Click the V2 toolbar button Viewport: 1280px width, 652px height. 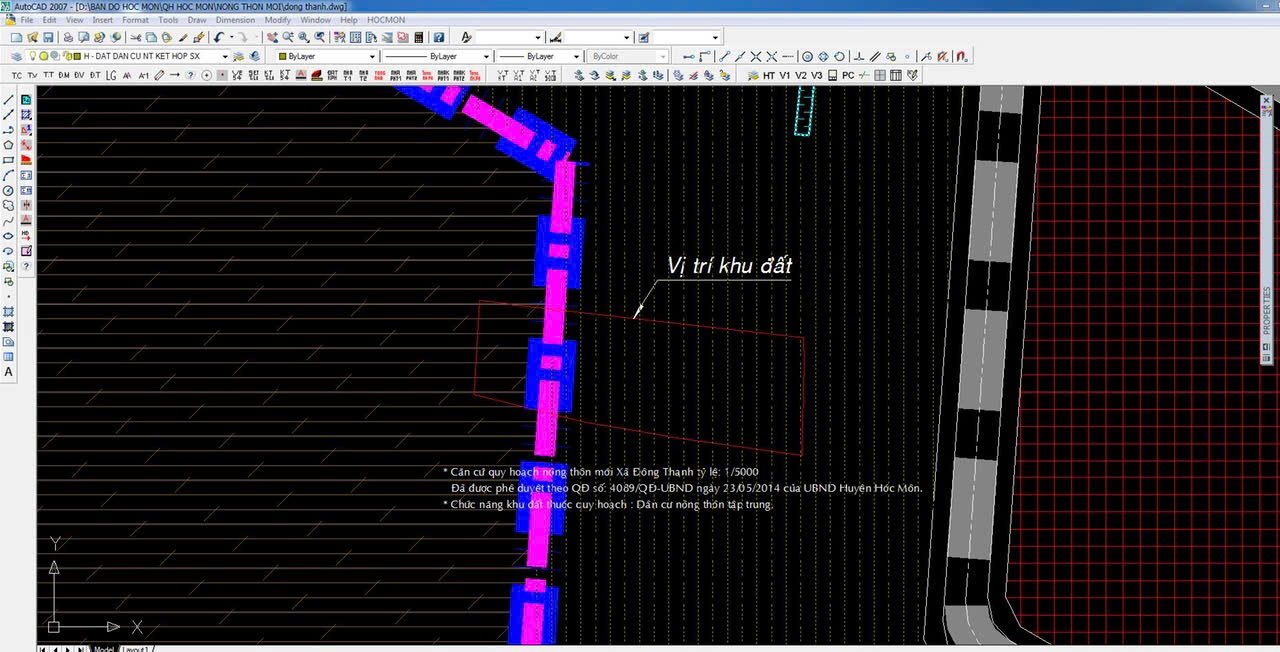(x=801, y=75)
